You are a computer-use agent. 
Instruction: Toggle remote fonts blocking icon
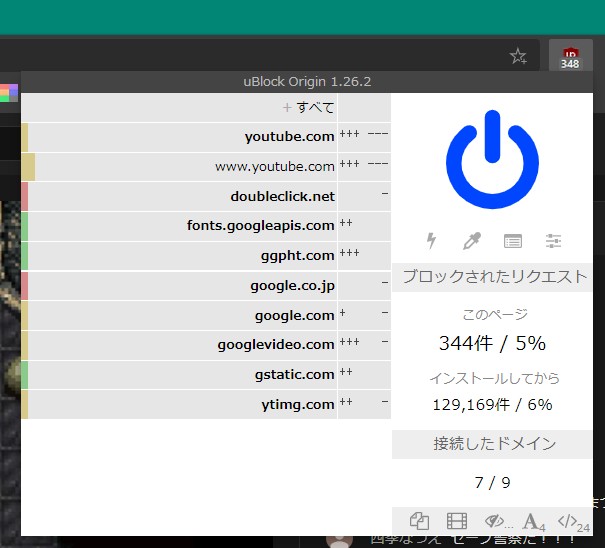coord(534,522)
